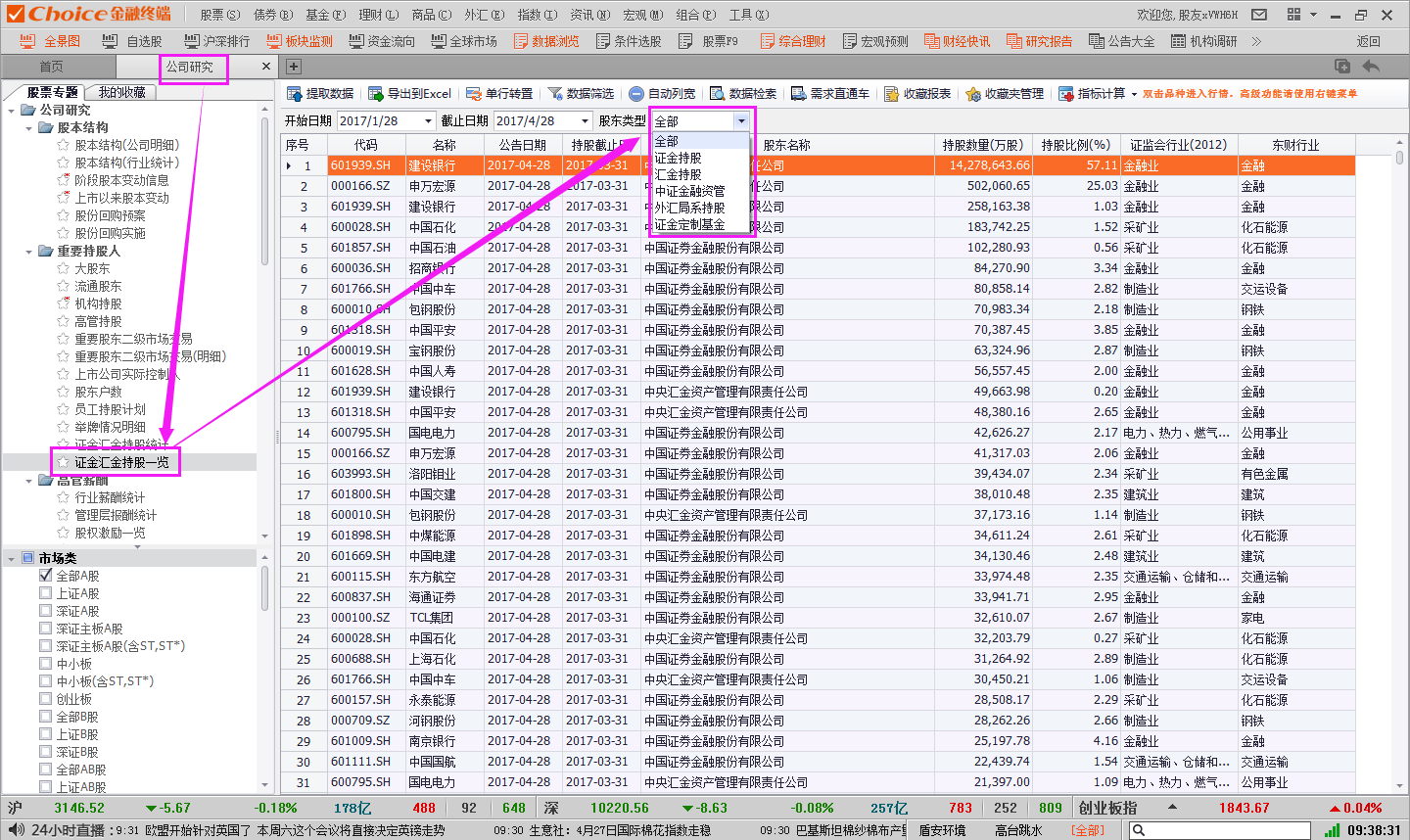Click the 自动列宽 auto column width icon

coord(636,94)
